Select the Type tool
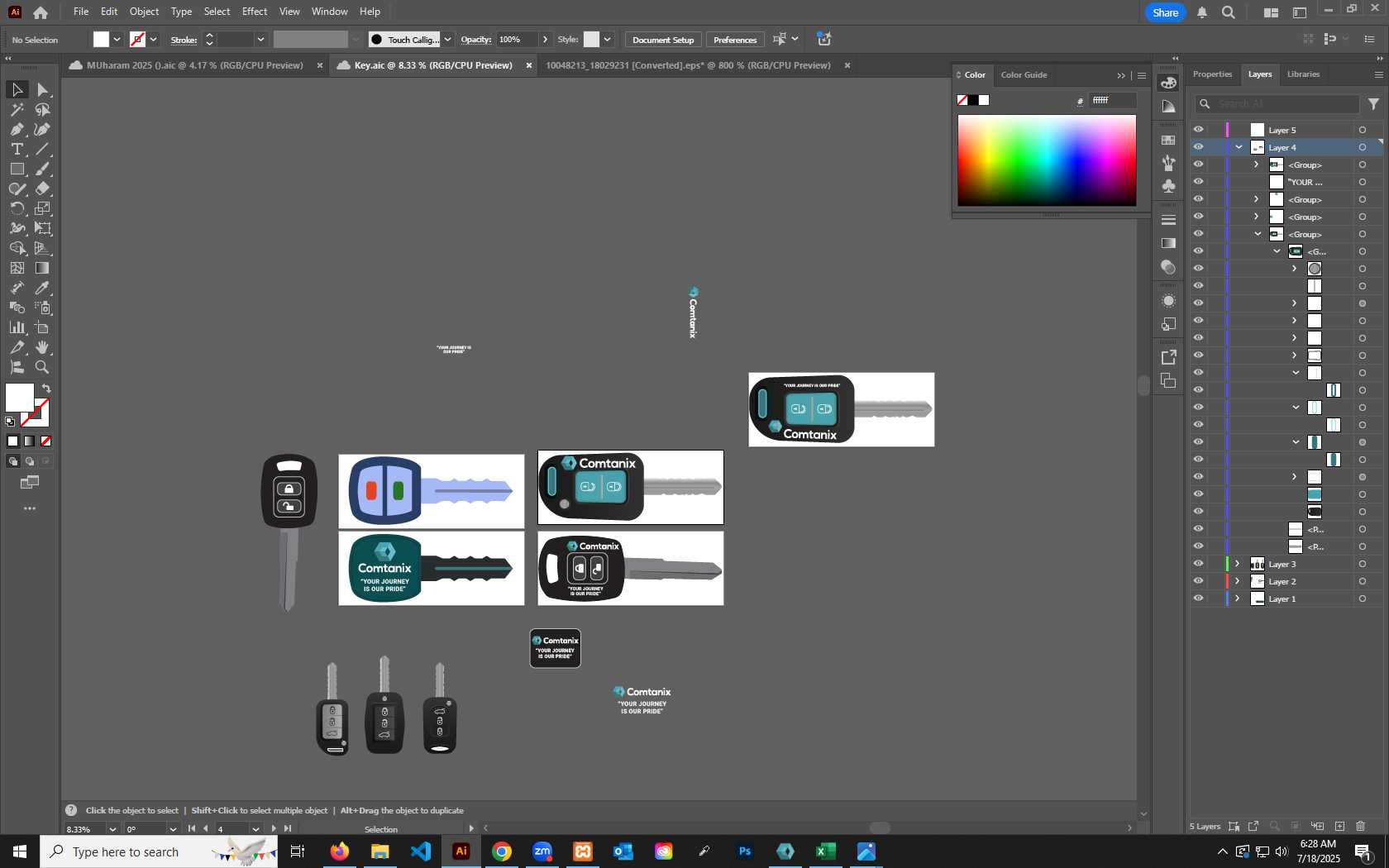This screenshot has width=1389, height=868. [17, 149]
